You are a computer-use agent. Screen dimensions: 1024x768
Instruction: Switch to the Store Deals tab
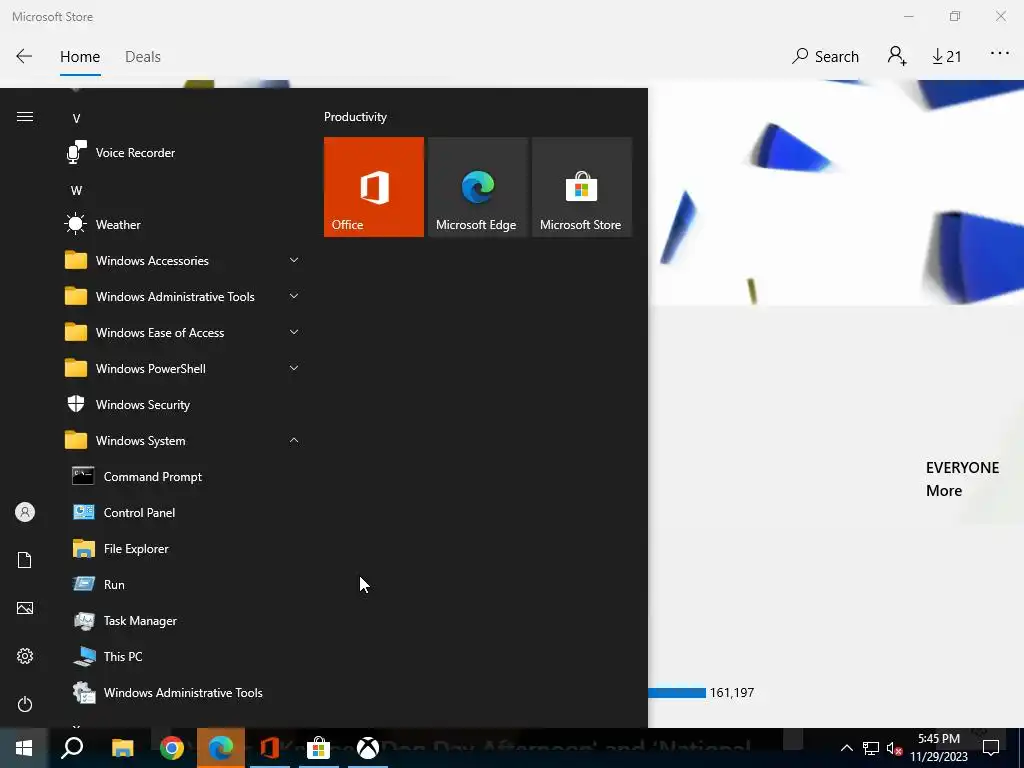pos(143,57)
